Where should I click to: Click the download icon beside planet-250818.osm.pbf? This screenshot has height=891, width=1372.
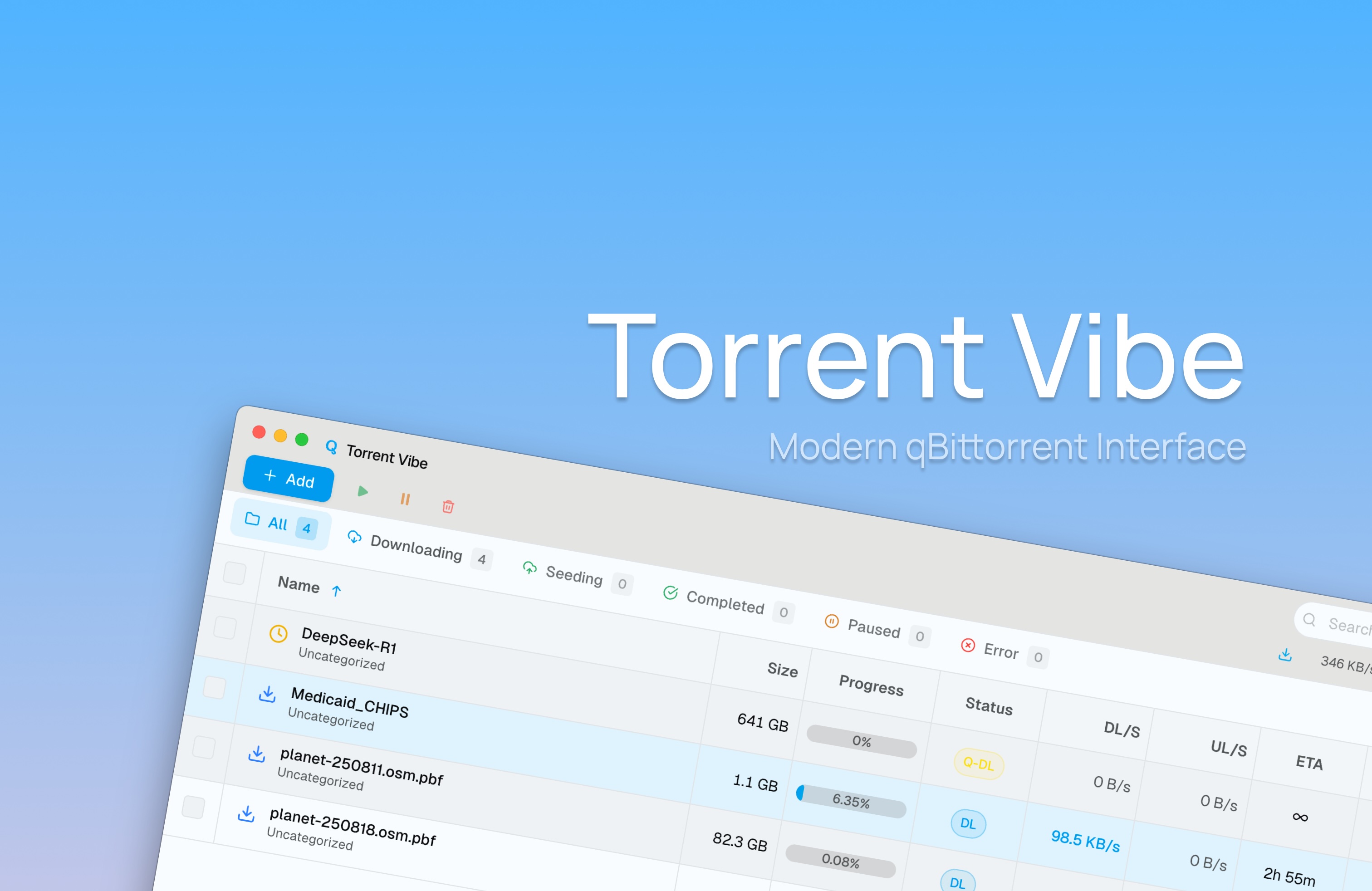(246, 814)
